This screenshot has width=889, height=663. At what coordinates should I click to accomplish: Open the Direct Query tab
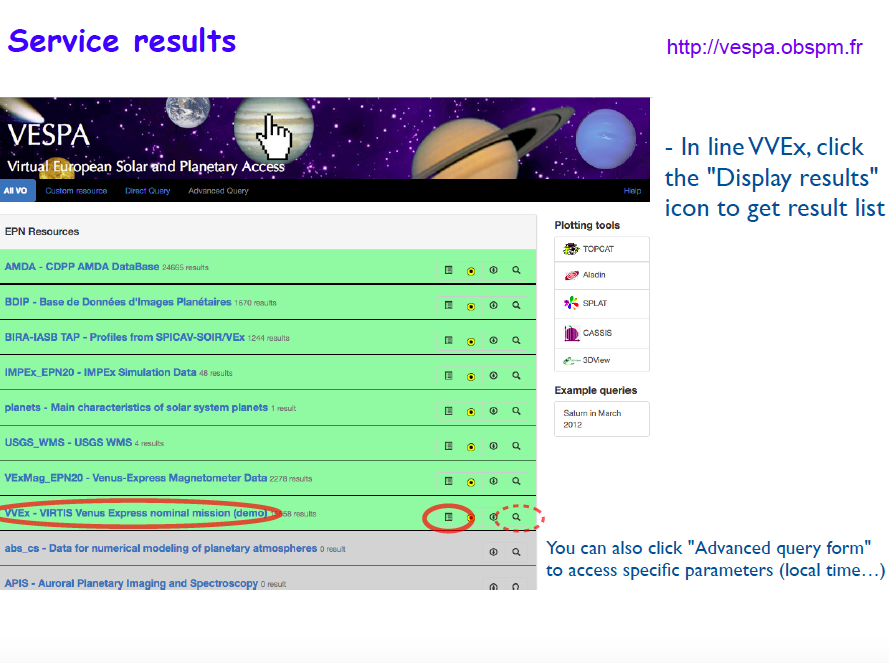[x=147, y=191]
